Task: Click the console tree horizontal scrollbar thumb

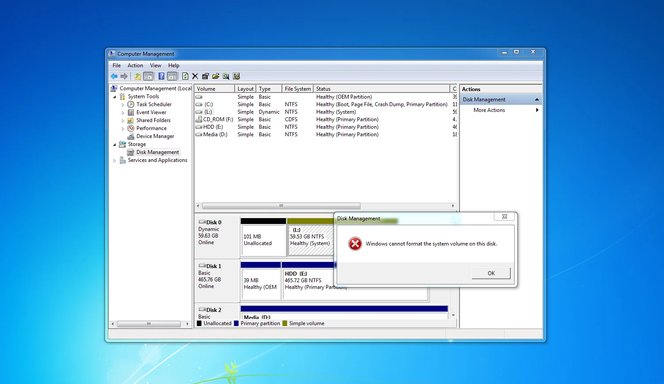Action: (149, 324)
